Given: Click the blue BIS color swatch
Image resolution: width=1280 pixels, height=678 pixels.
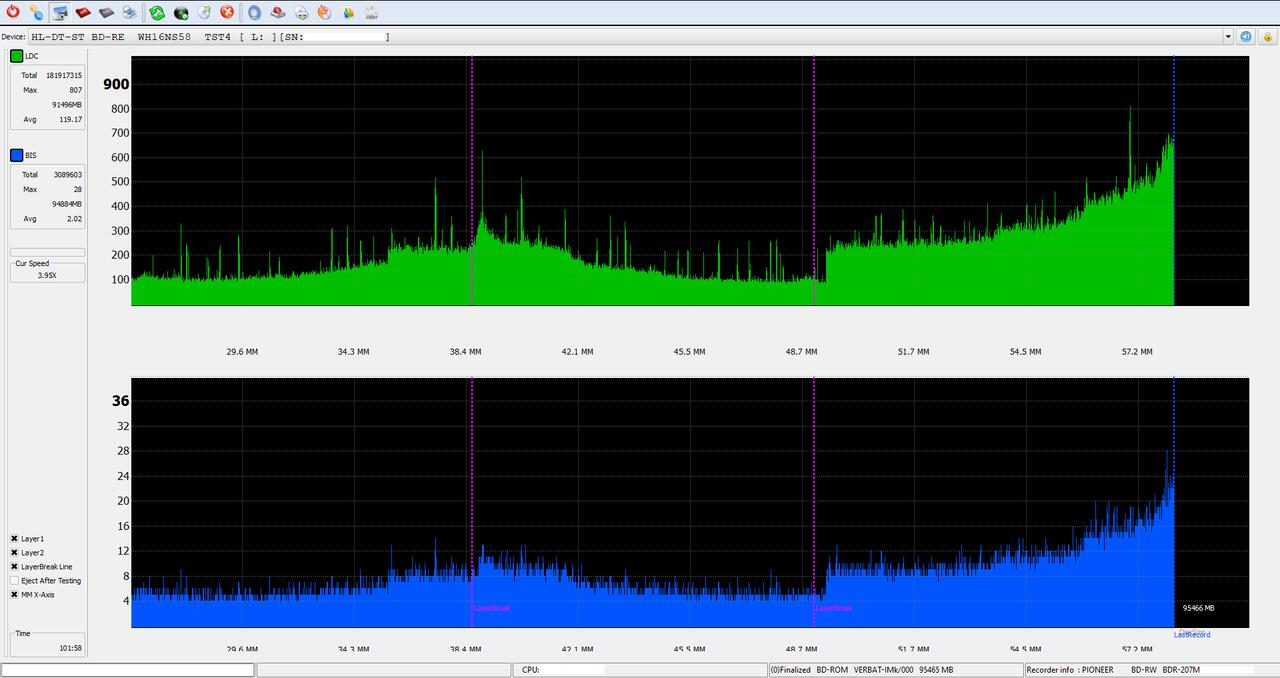Looking at the screenshot, I should pyautogui.click(x=16, y=155).
